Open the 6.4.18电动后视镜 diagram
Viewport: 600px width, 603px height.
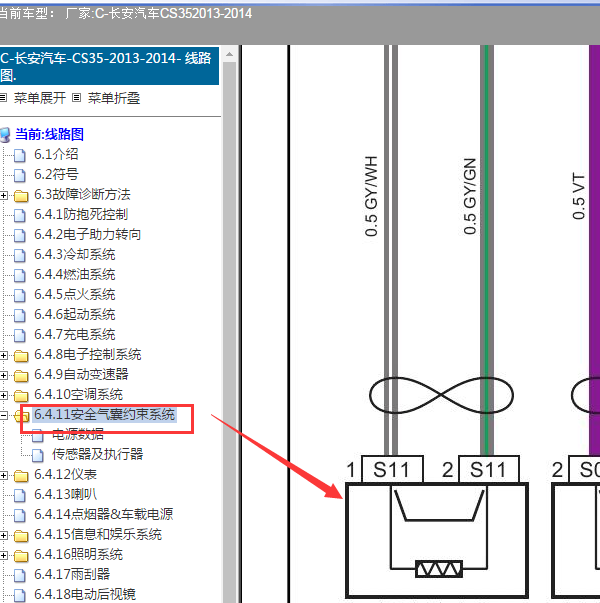tap(85, 594)
